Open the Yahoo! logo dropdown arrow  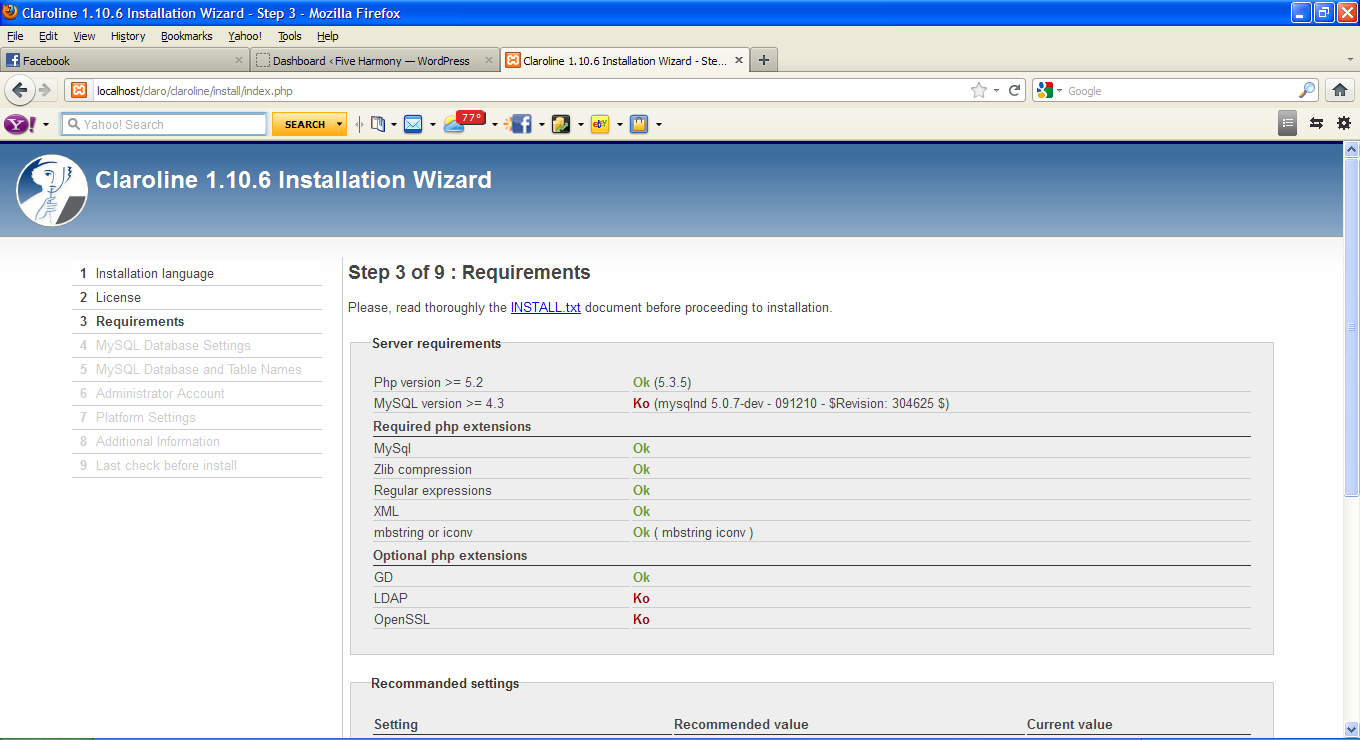click(46, 125)
